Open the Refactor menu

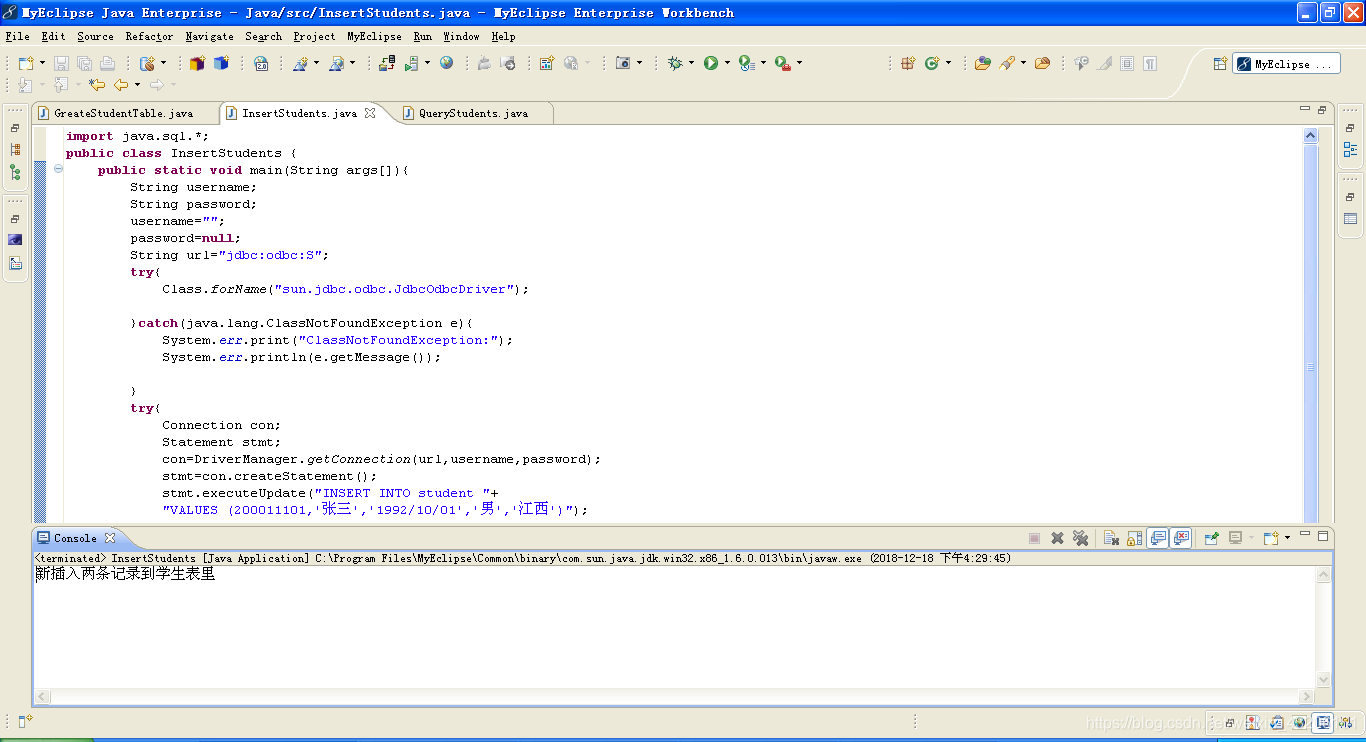point(149,36)
